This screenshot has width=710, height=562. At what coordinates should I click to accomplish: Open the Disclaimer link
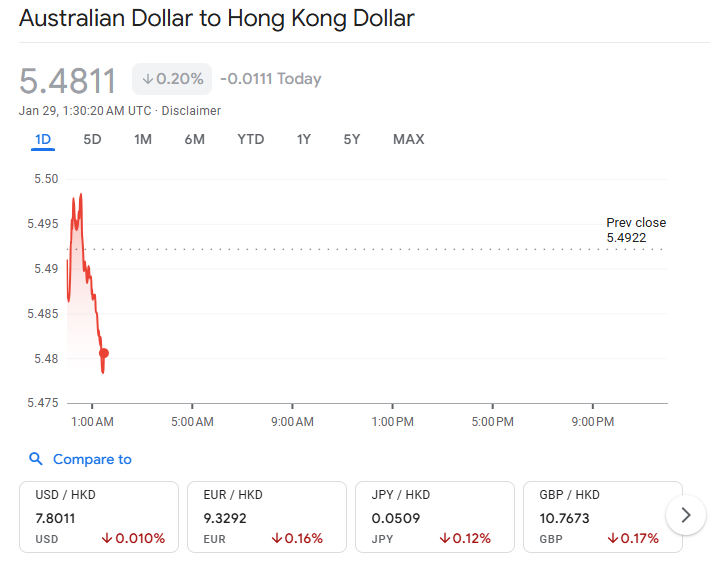[x=191, y=111]
